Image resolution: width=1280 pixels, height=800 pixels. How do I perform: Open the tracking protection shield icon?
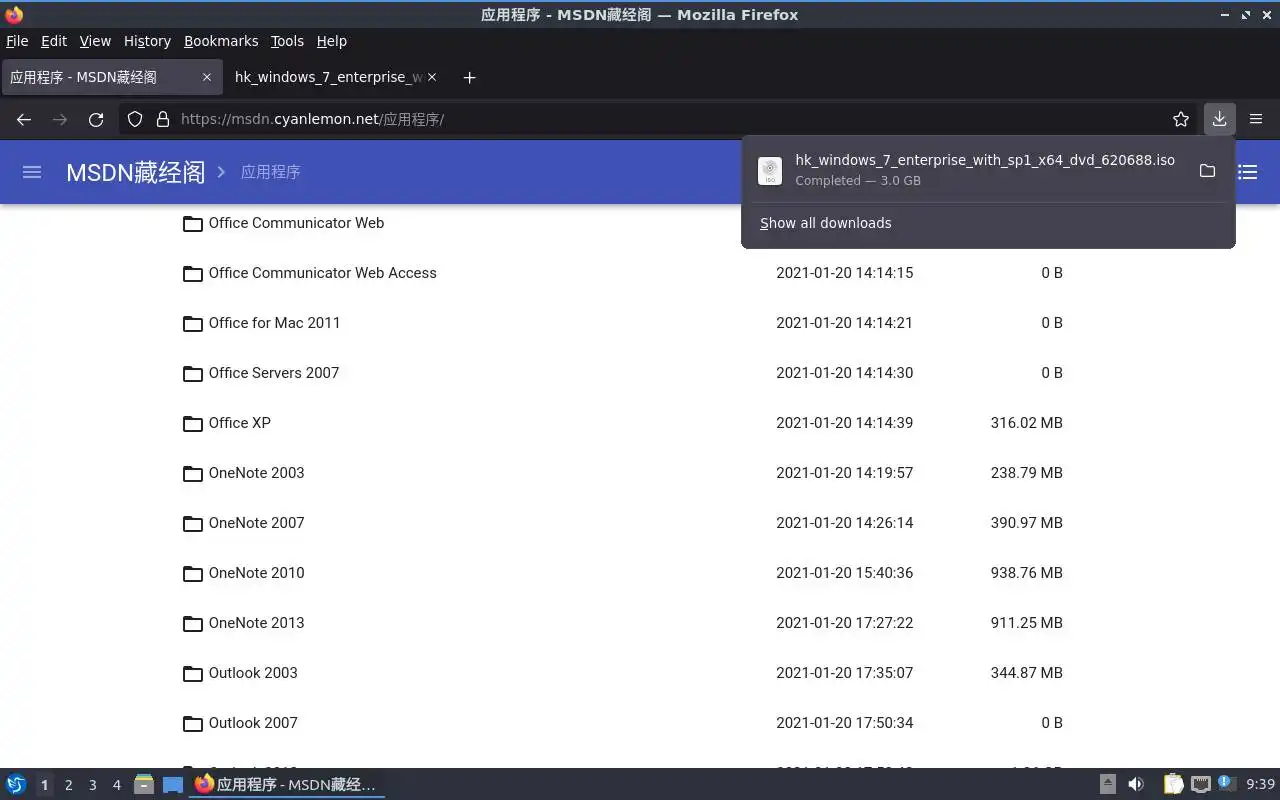pyautogui.click(x=135, y=119)
